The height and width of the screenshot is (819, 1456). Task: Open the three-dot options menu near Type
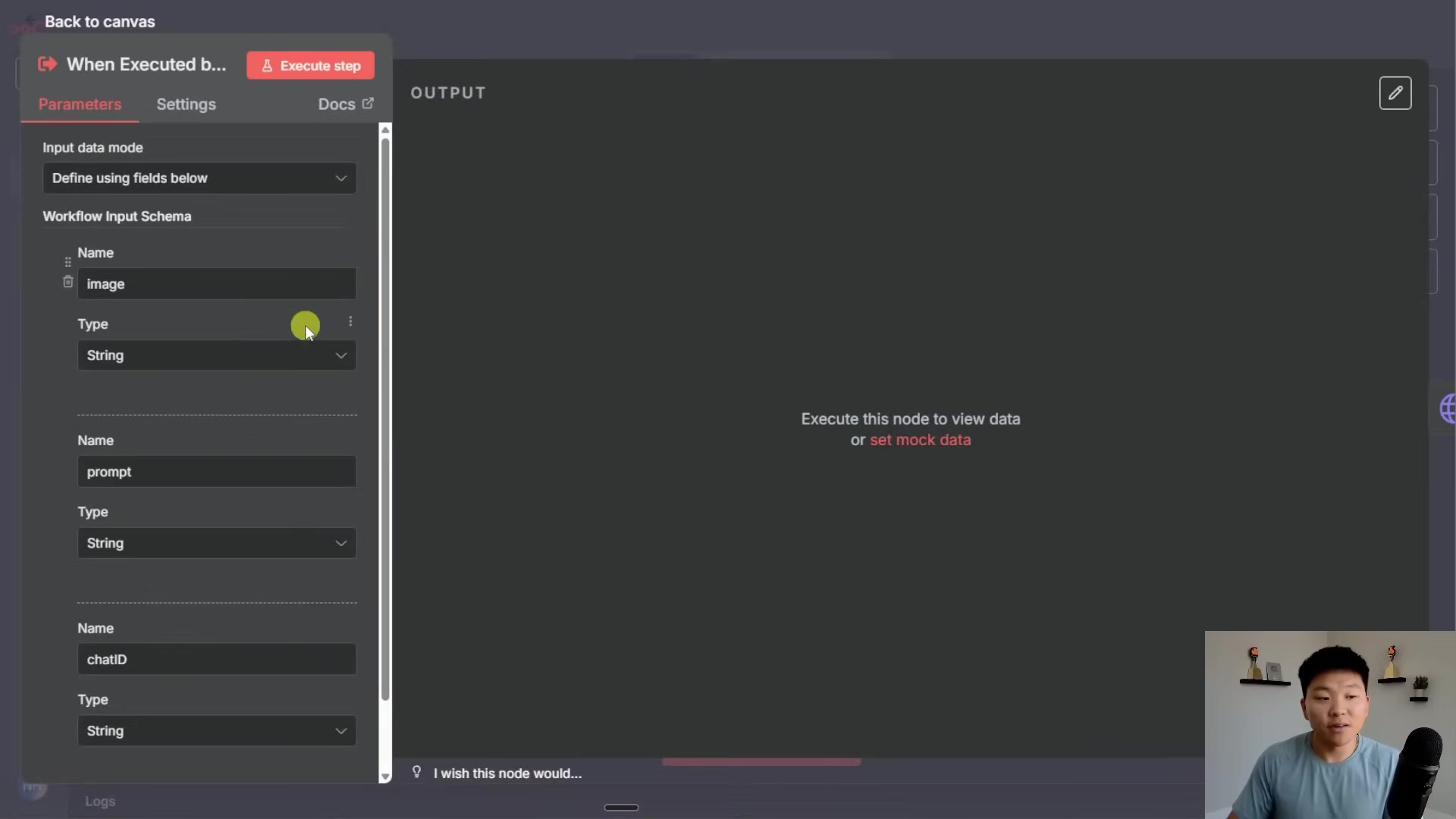coord(350,322)
